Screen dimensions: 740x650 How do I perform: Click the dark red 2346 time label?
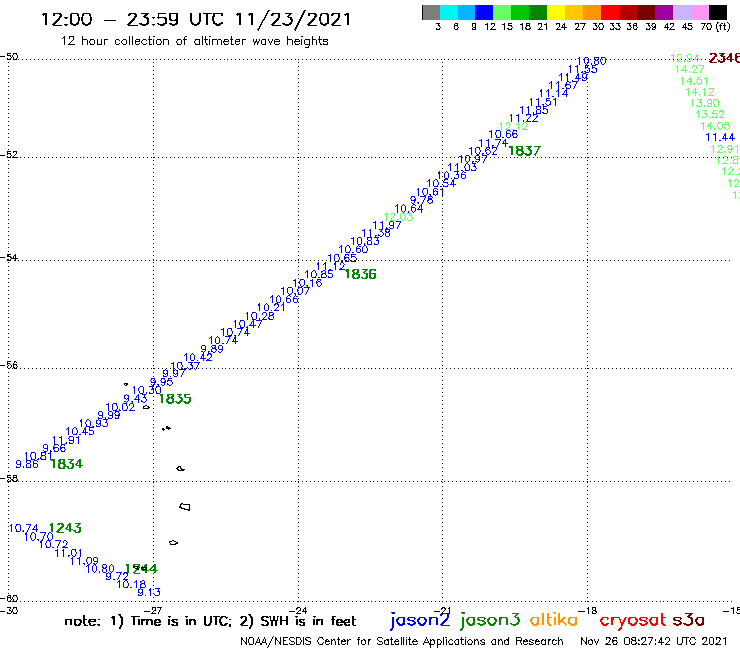(x=724, y=58)
